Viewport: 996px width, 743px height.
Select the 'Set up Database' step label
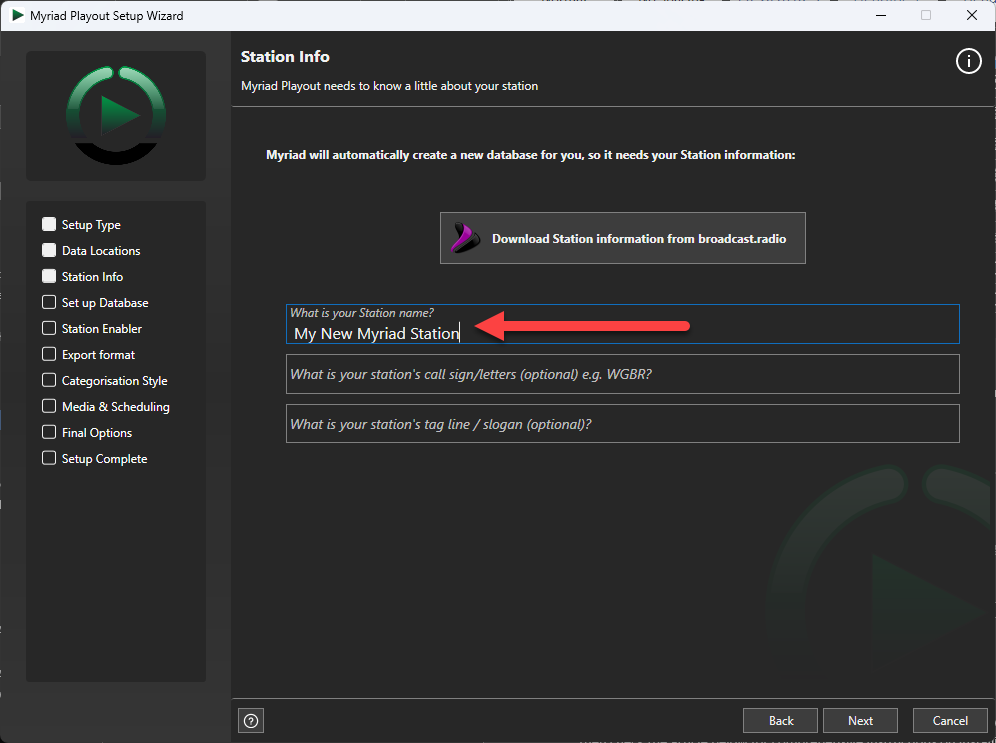coord(105,303)
